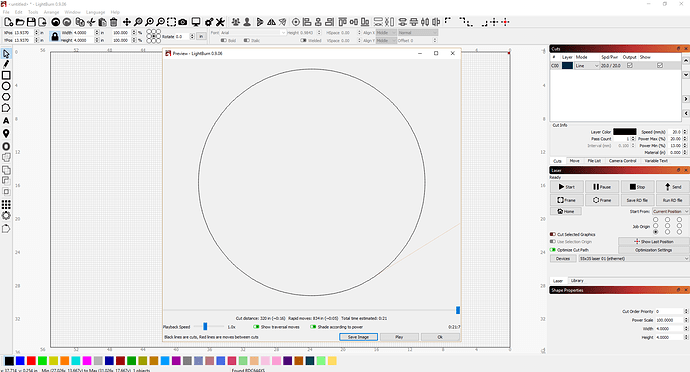Open Settings with the gears icon

pyautogui.click(x=209, y=22)
